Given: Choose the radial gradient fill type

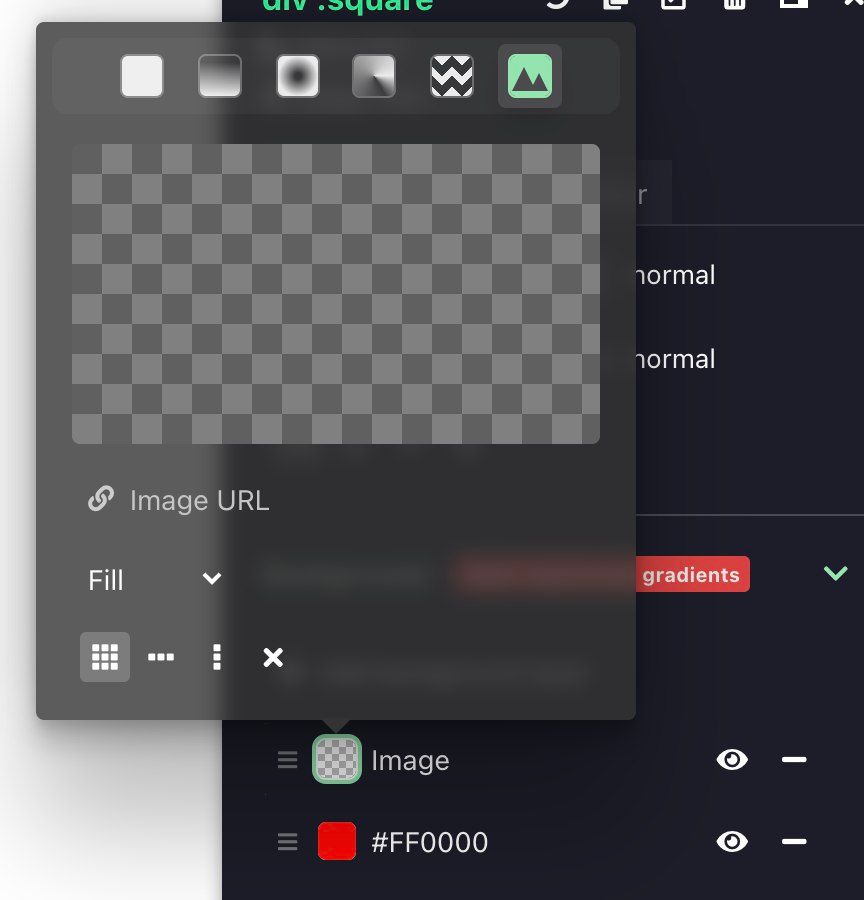Looking at the screenshot, I should tap(297, 76).
